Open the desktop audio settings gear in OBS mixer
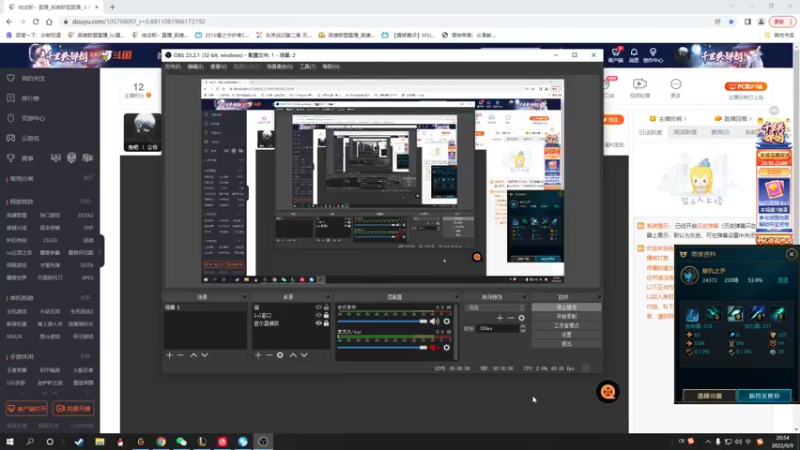 tap(446, 321)
